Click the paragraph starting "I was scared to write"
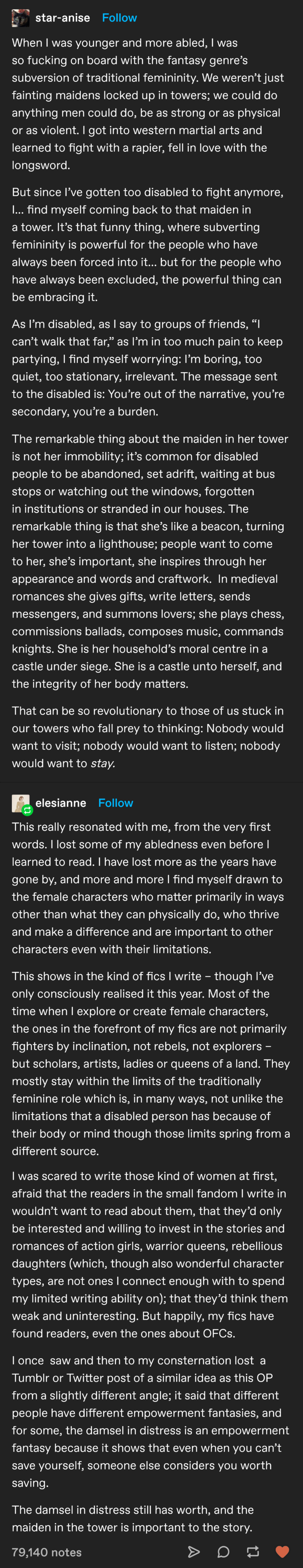303x1568 pixels. [146, 1254]
